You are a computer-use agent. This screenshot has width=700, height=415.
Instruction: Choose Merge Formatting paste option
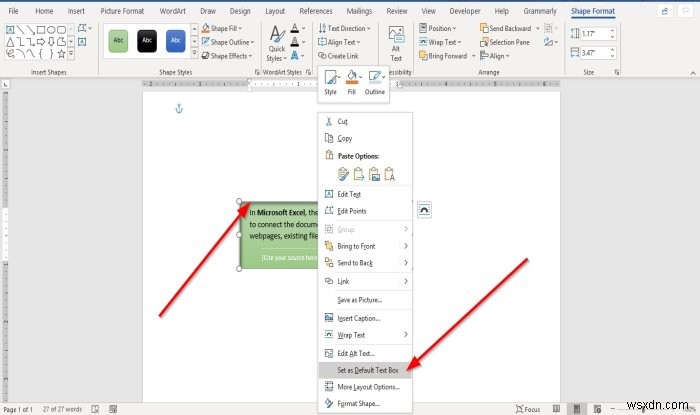click(358, 174)
